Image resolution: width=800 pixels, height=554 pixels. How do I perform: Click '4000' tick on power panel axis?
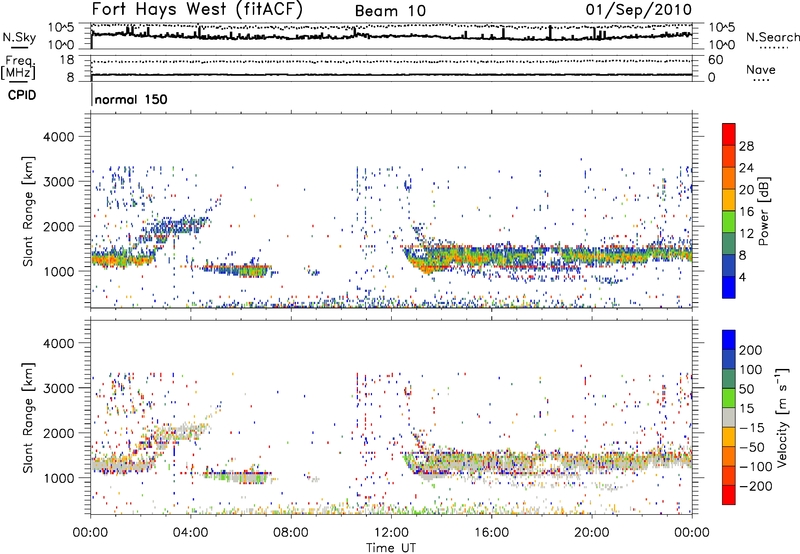(59, 137)
